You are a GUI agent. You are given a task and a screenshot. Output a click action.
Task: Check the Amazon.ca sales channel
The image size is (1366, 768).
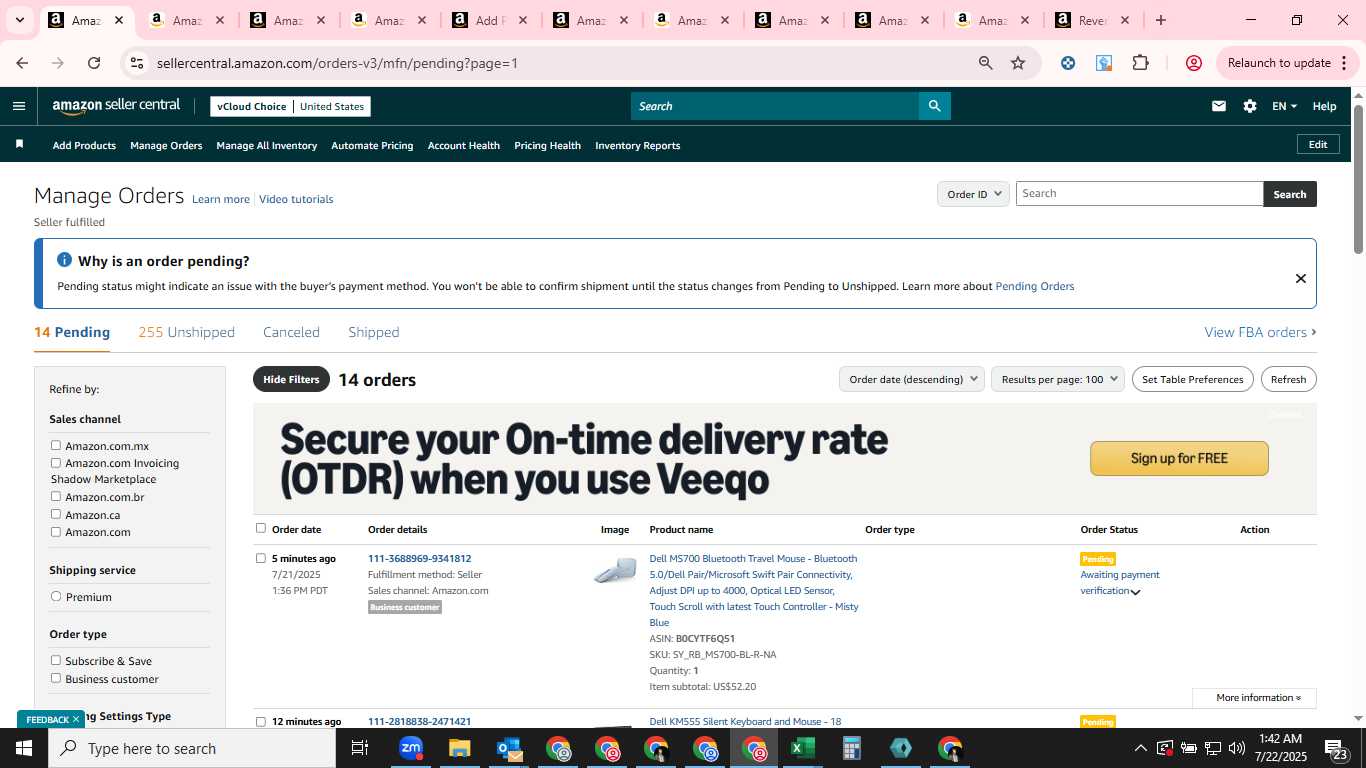pos(56,514)
